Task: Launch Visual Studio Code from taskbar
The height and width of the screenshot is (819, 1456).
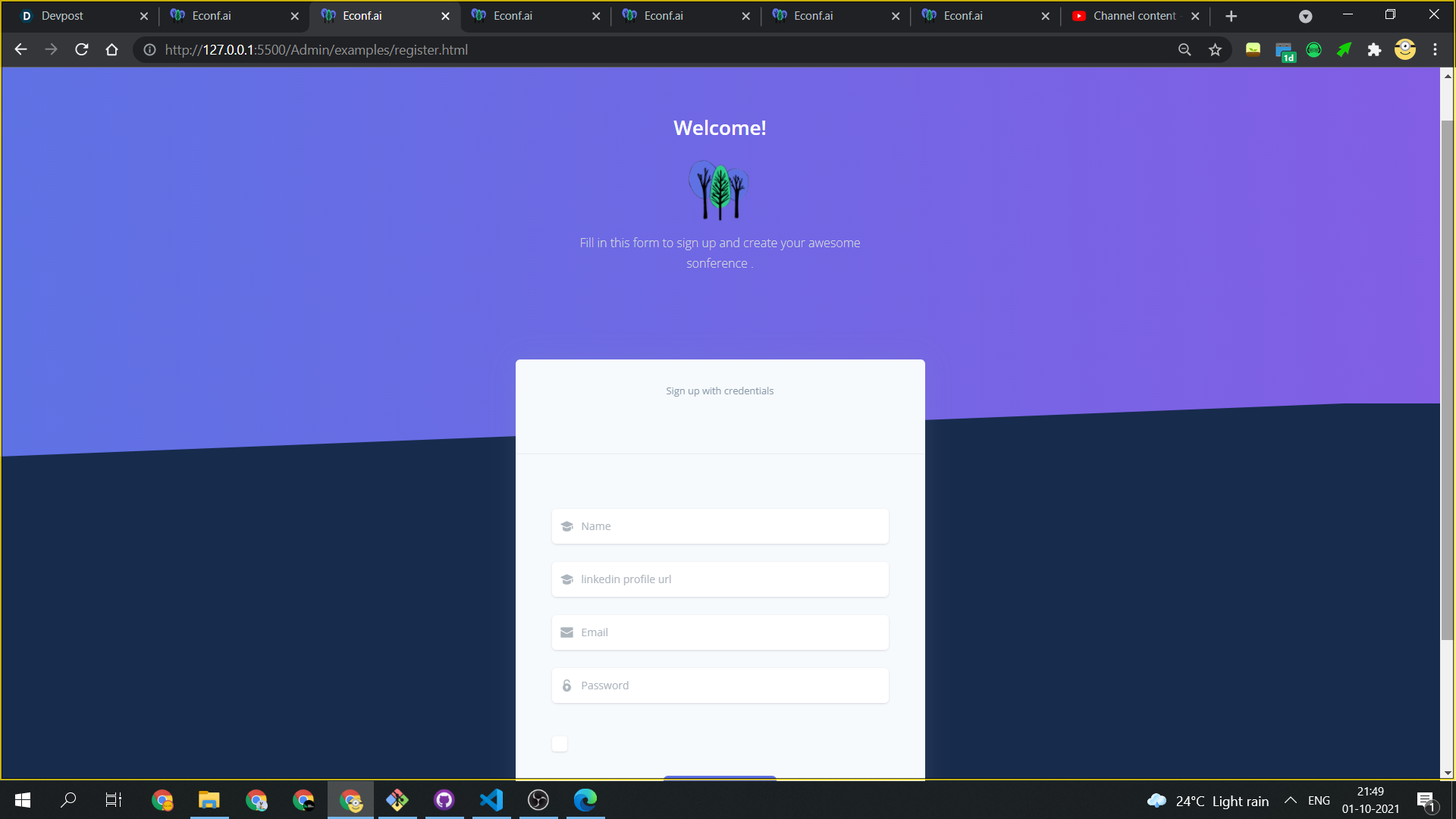Action: pos(491,800)
